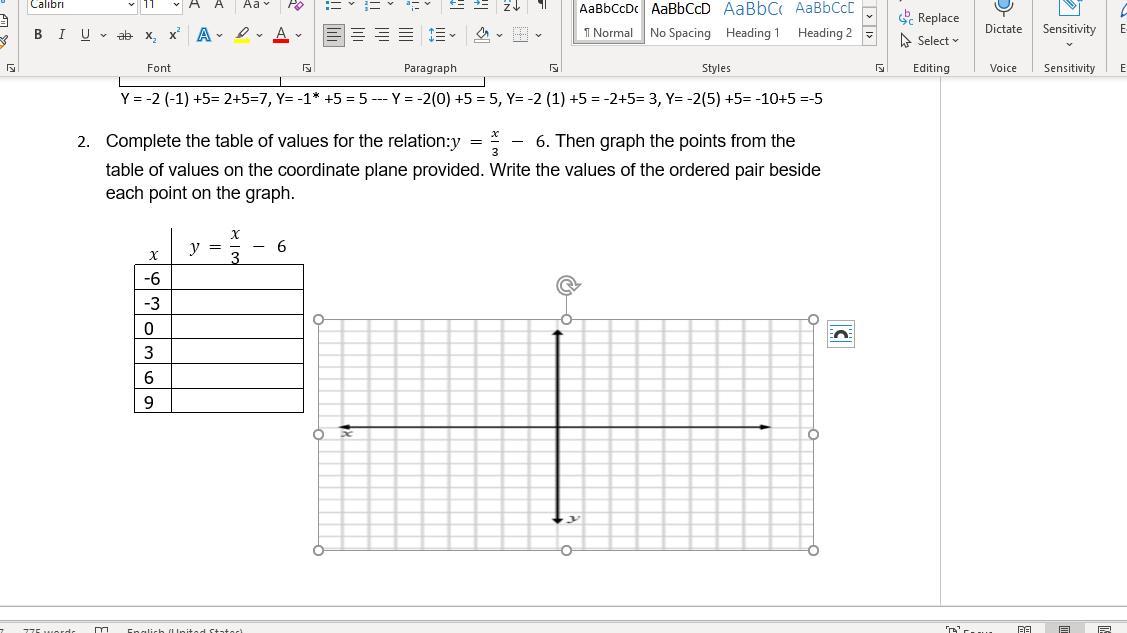
Task: Open shading color dropdown arrow
Action: 500,34
